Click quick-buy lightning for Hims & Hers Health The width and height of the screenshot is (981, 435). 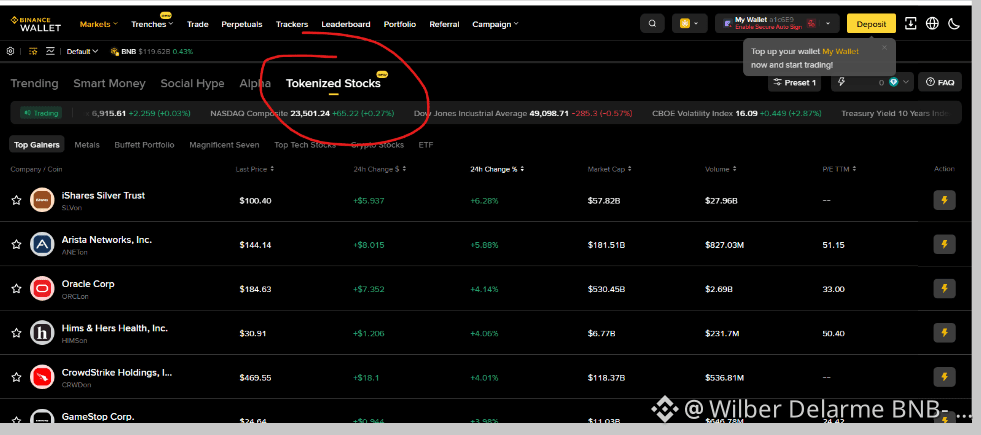click(x=944, y=333)
